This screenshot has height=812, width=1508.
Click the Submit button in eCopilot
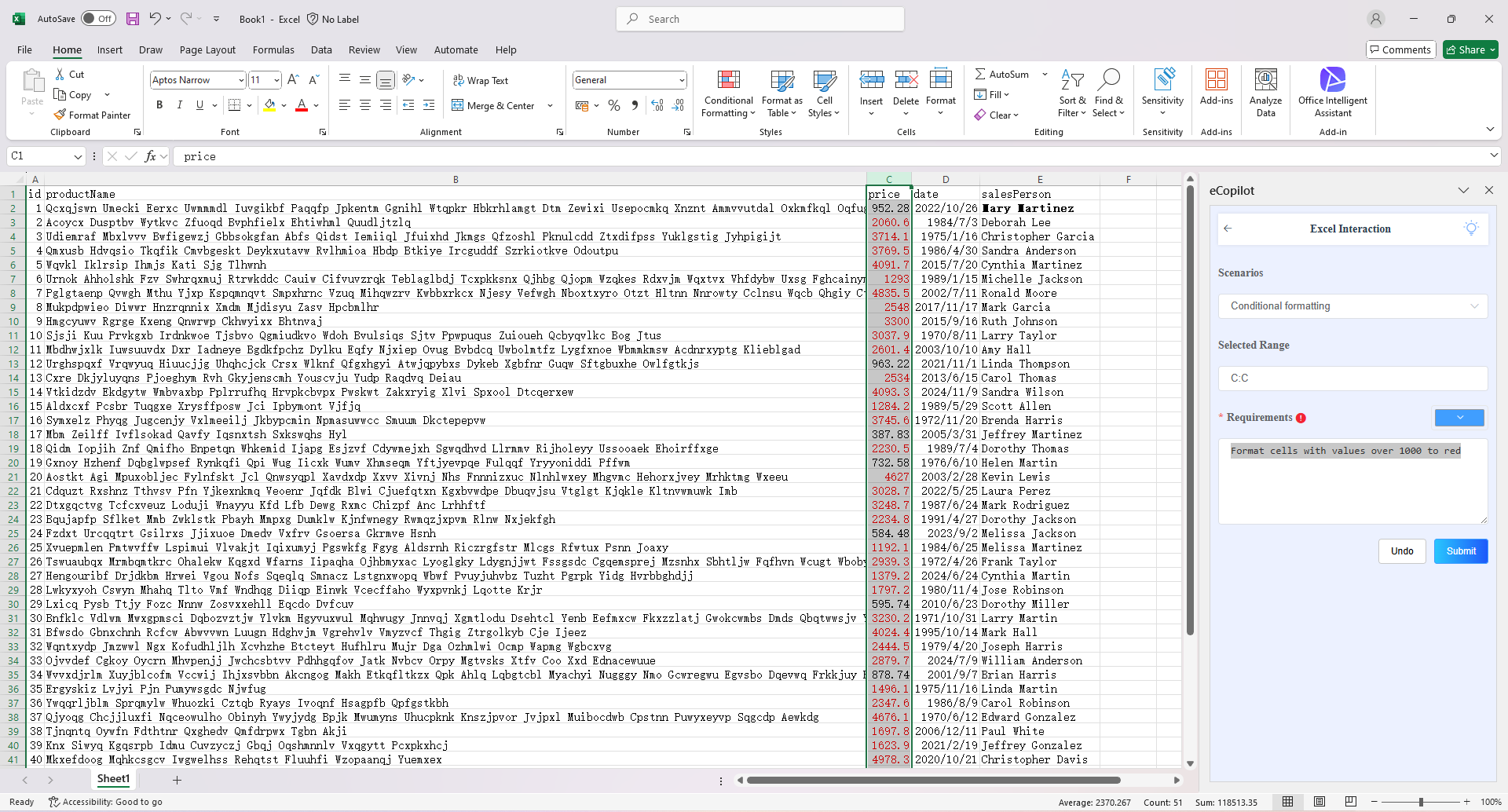tap(1460, 550)
